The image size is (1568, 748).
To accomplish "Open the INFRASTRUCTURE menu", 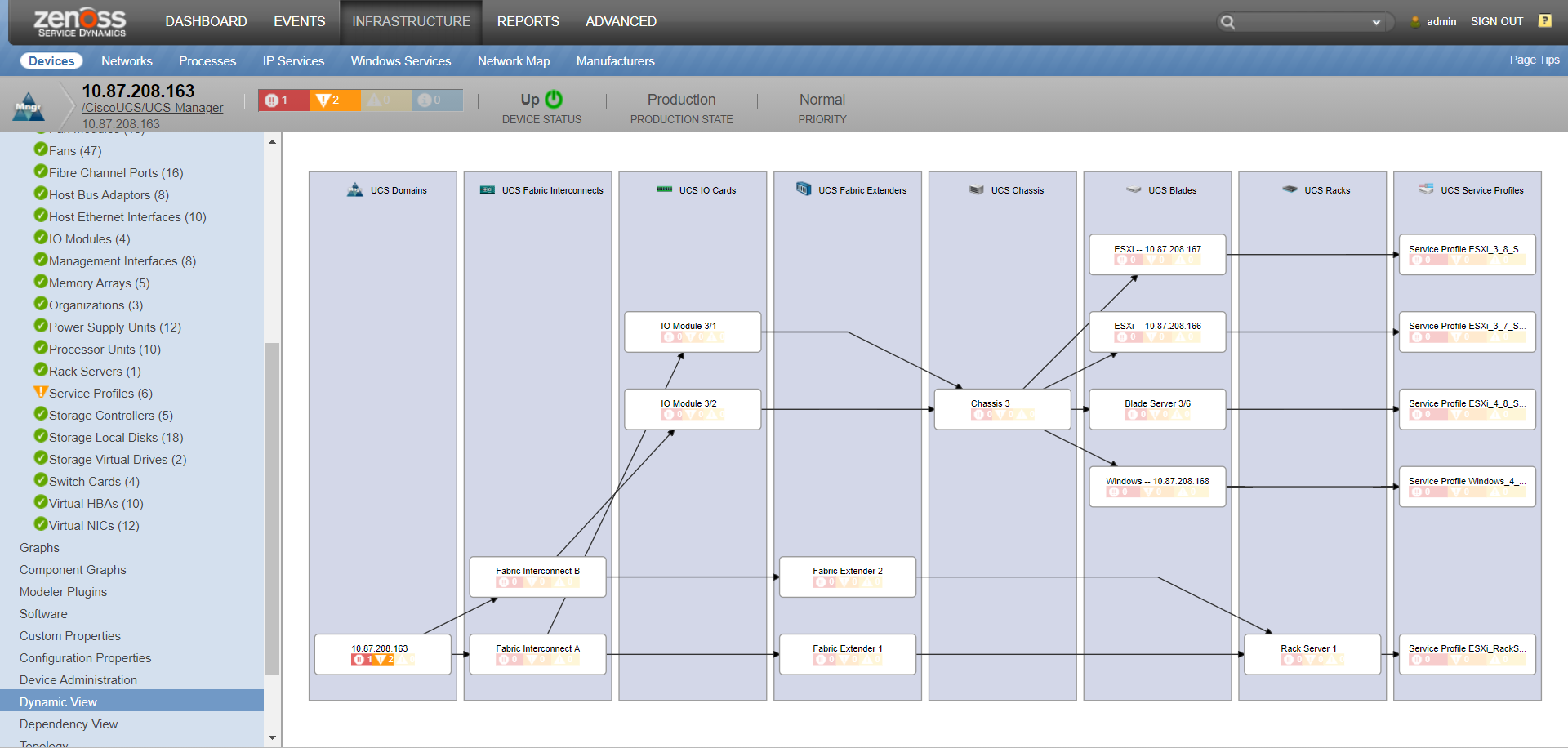I will (411, 22).
